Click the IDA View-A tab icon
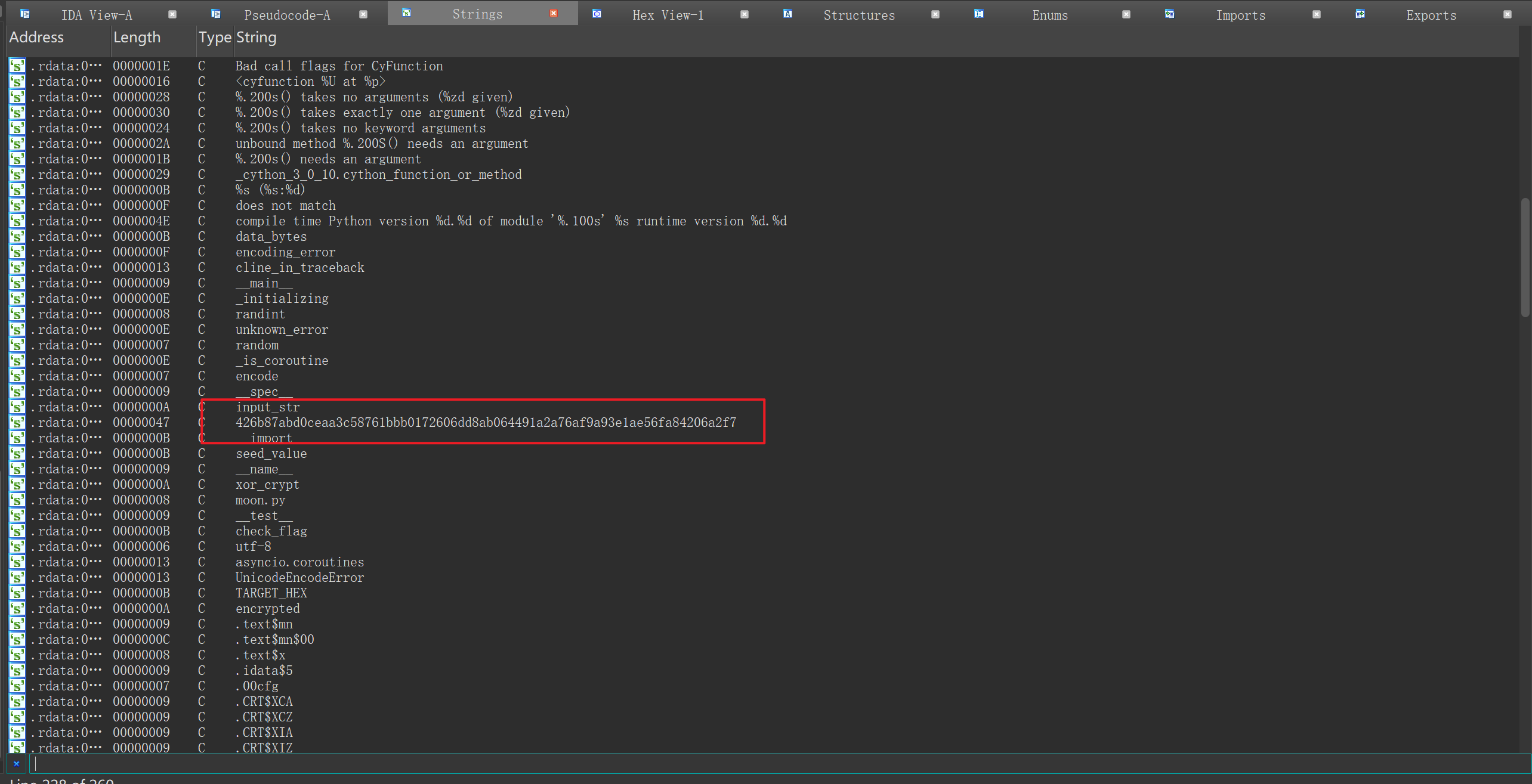This screenshot has height=784, width=1532. click(x=24, y=14)
